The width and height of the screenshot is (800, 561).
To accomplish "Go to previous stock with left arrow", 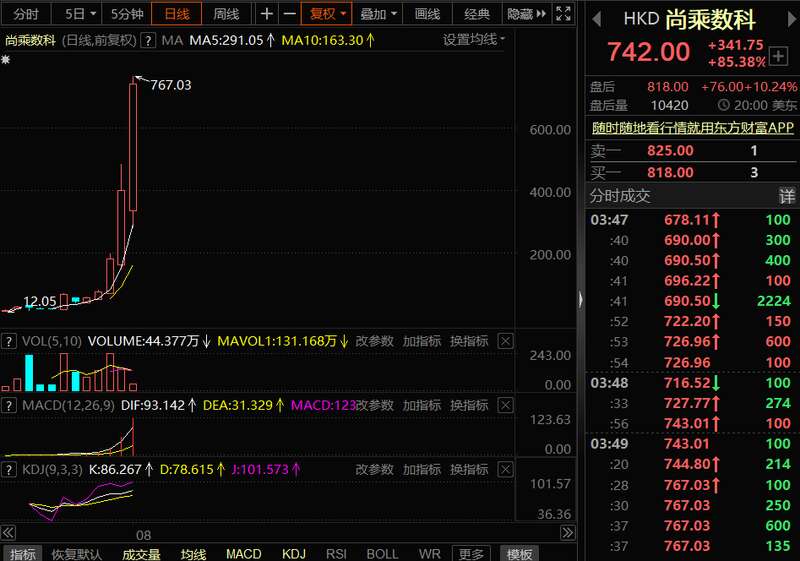I will (x=598, y=19).
